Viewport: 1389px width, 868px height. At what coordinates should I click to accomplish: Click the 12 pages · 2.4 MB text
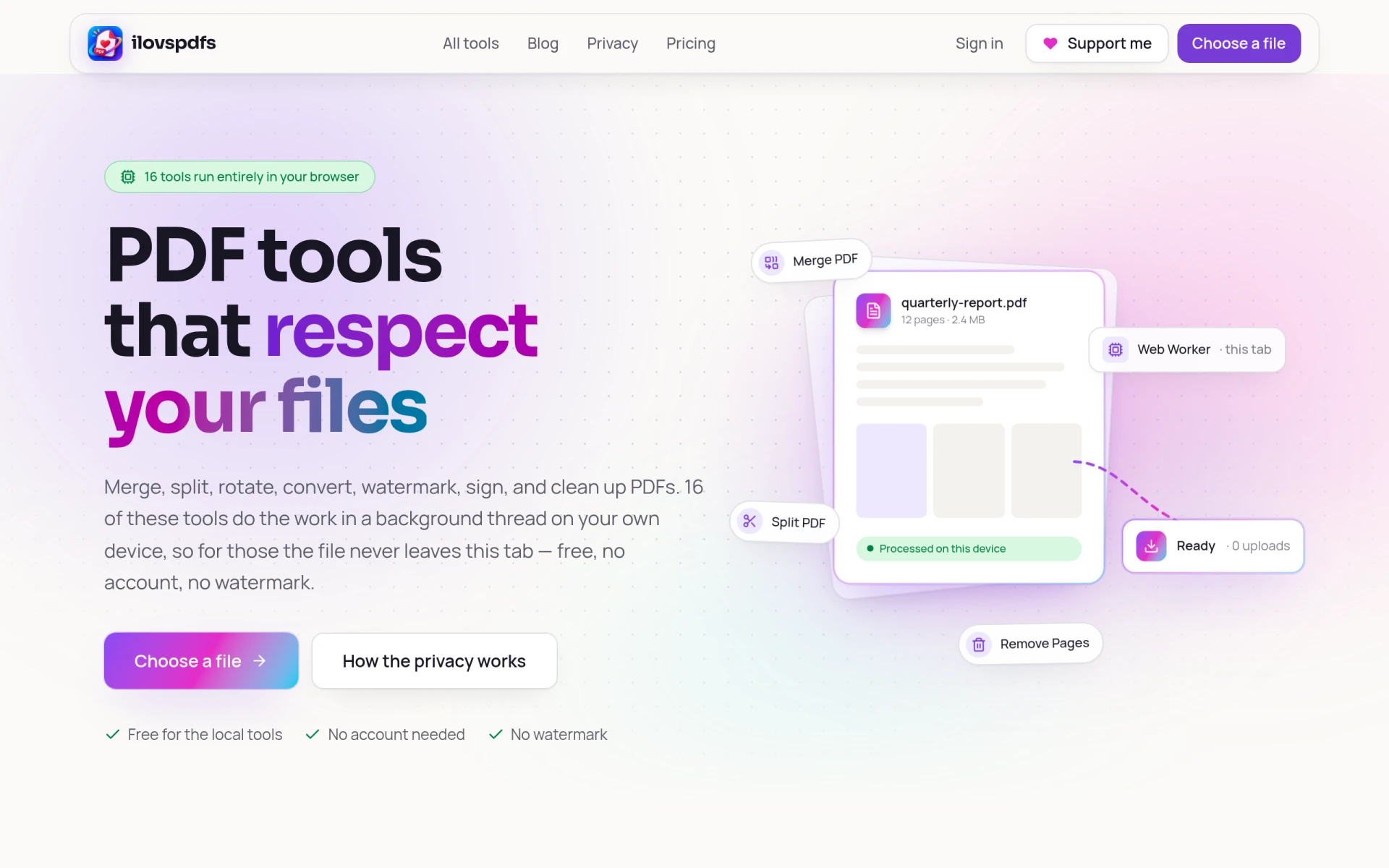[943, 320]
